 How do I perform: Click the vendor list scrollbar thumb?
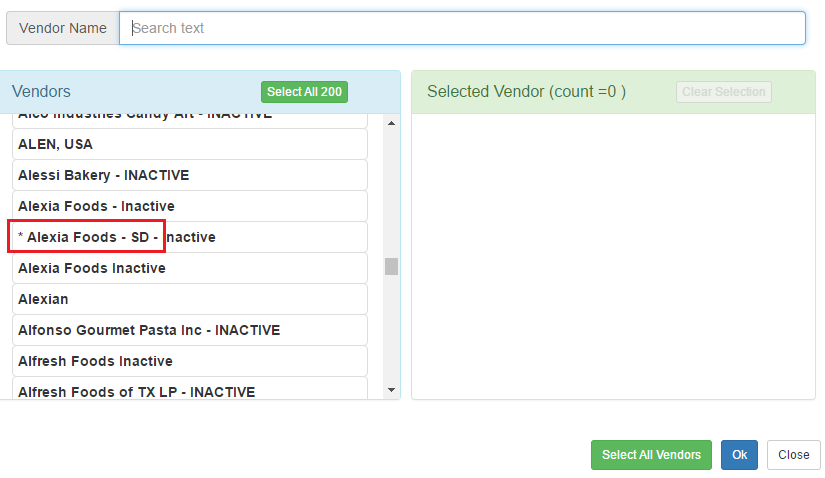pyautogui.click(x=391, y=266)
